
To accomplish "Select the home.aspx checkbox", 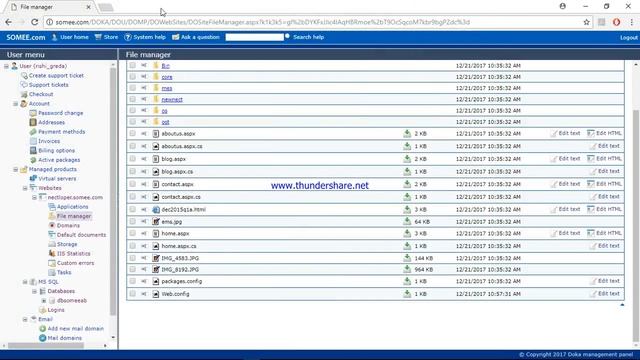I will [132, 233].
